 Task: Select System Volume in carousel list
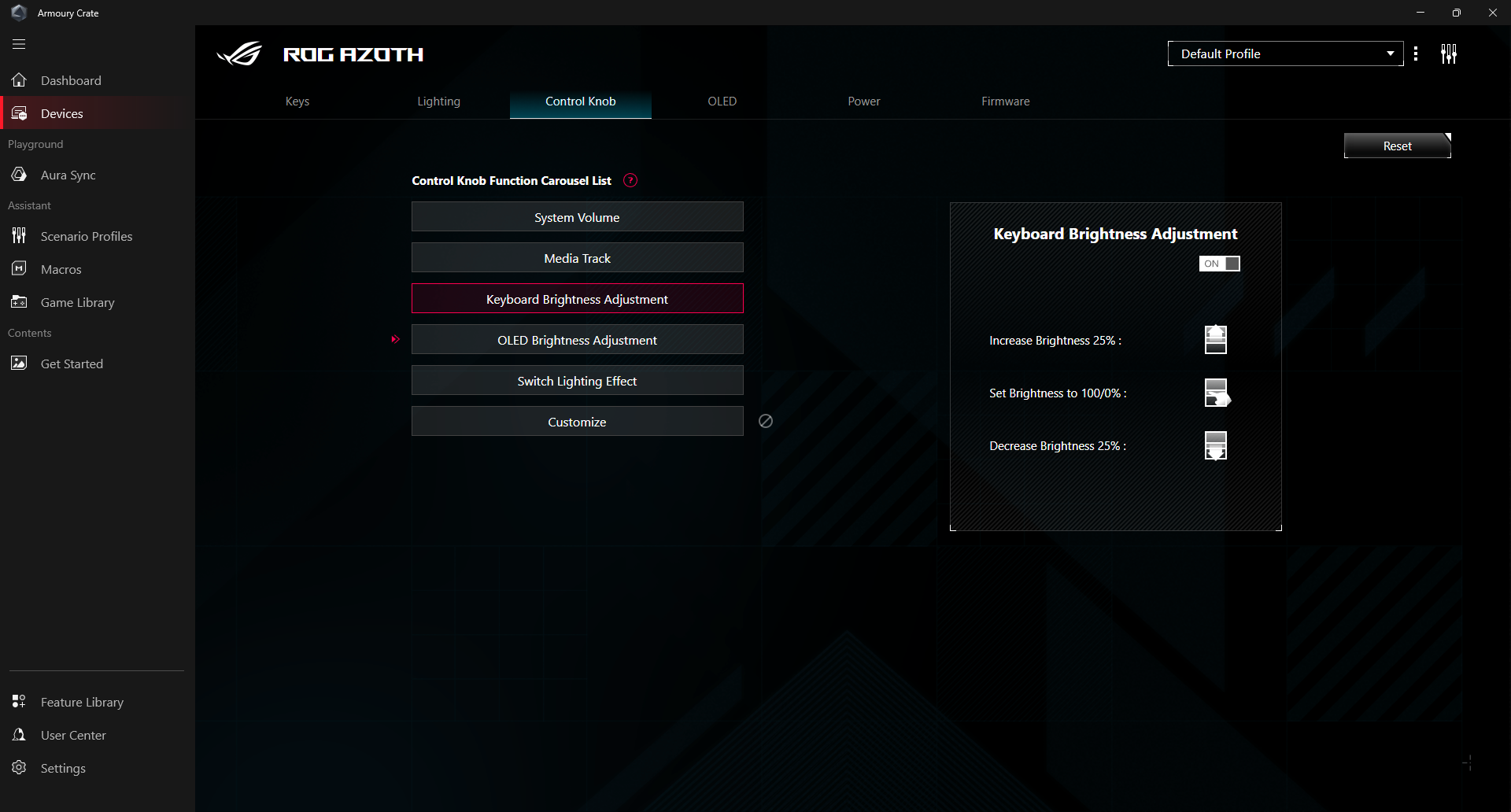pos(578,216)
